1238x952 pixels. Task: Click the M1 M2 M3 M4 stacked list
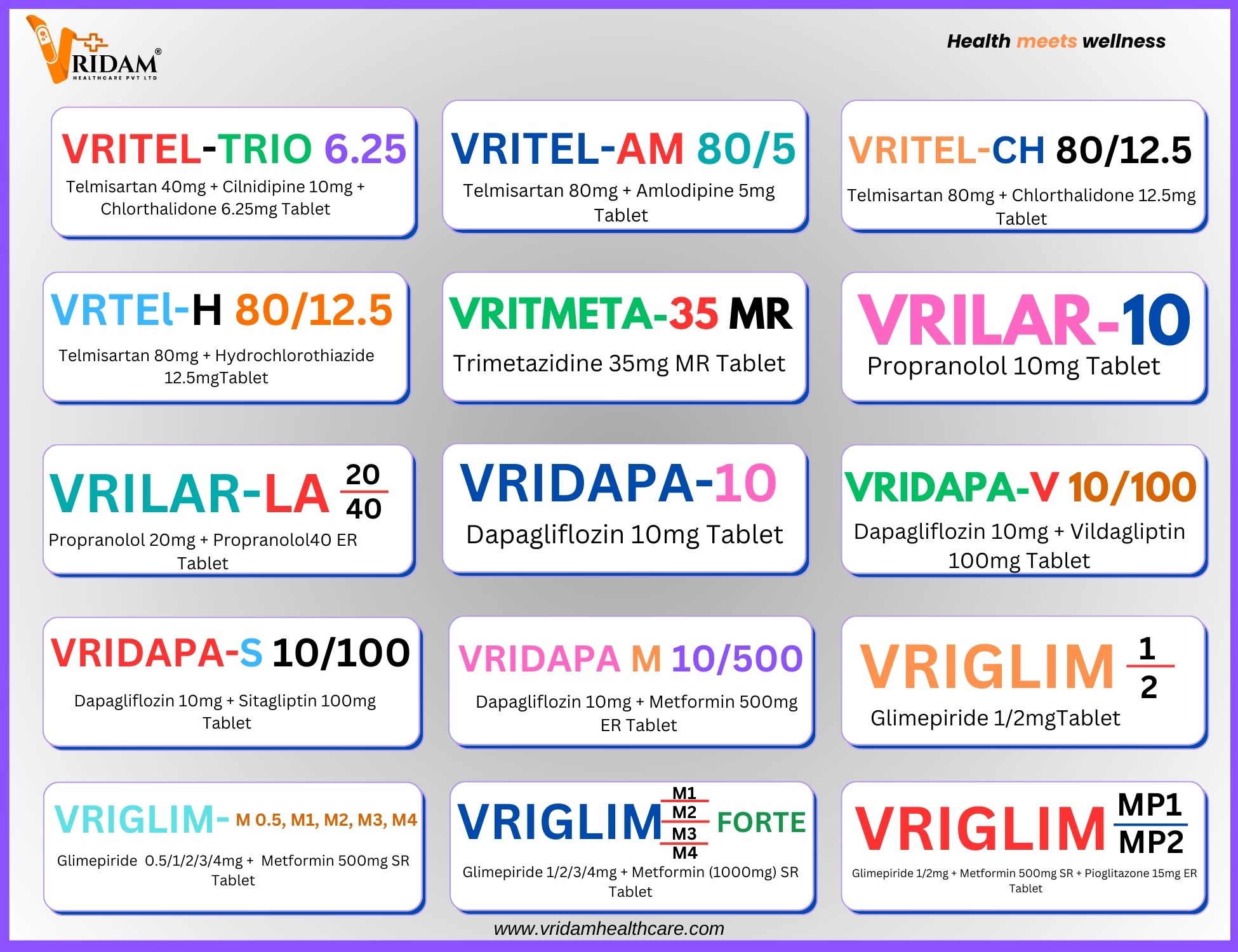click(x=684, y=823)
